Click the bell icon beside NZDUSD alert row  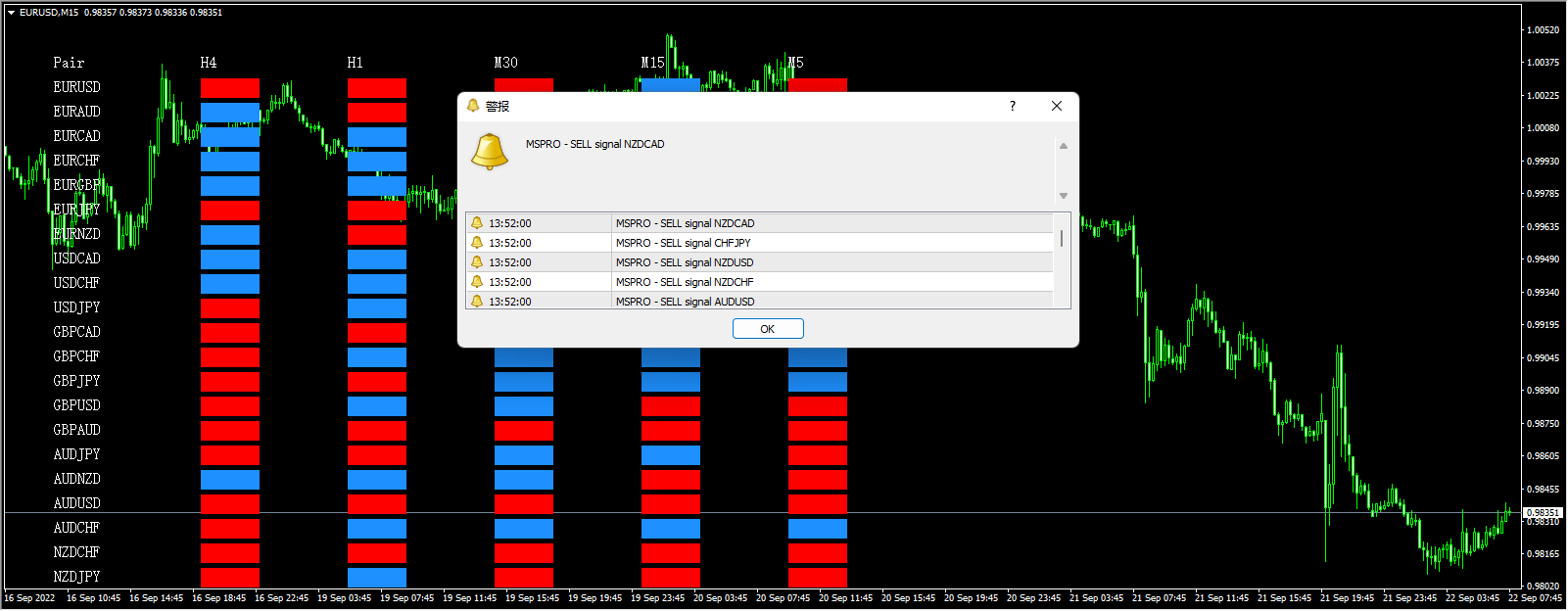tap(477, 262)
